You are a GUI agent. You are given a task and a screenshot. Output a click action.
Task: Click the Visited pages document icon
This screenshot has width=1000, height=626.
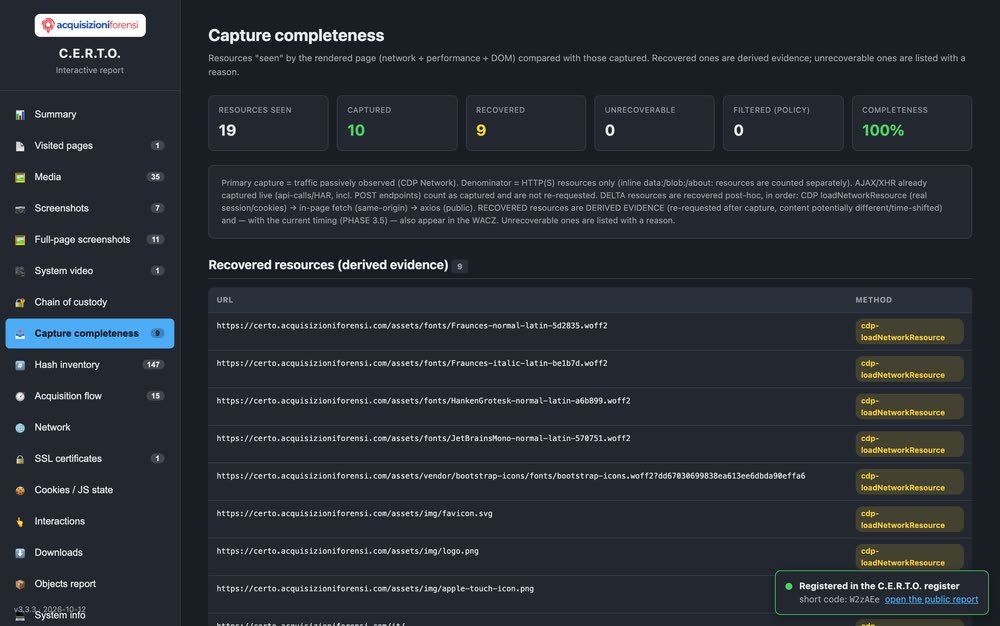click(x=20, y=146)
